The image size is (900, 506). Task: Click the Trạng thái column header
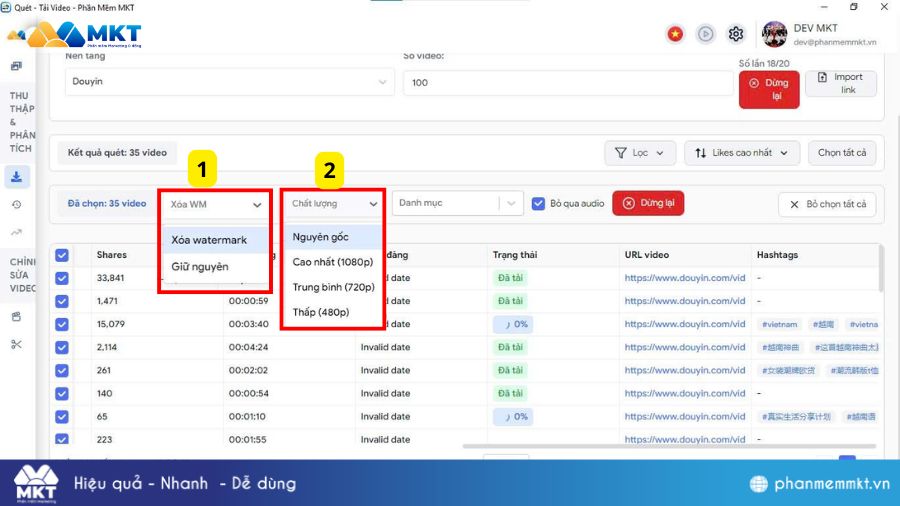pyautogui.click(x=515, y=255)
